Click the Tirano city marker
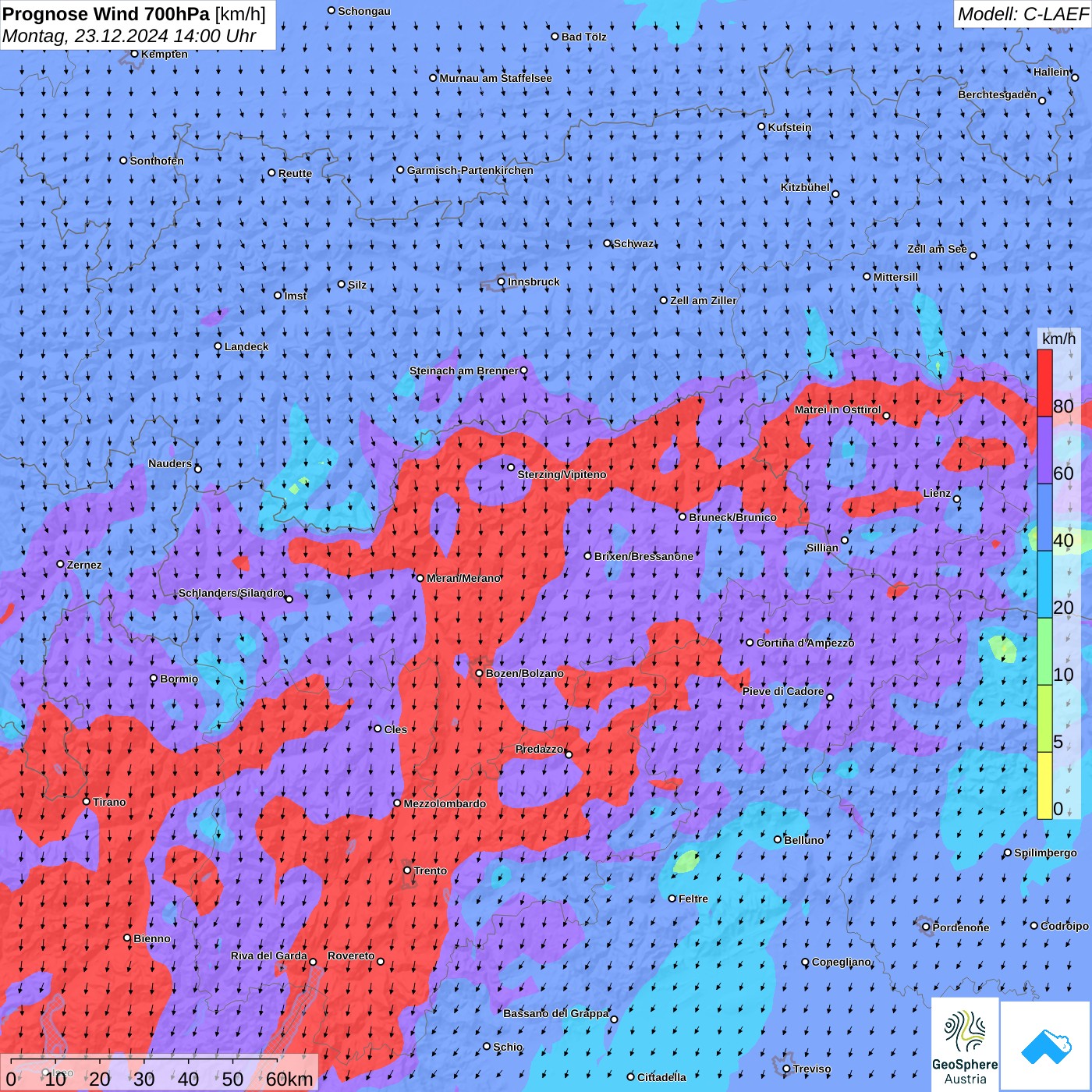The width and height of the screenshot is (1092, 1092). coord(87,802)
